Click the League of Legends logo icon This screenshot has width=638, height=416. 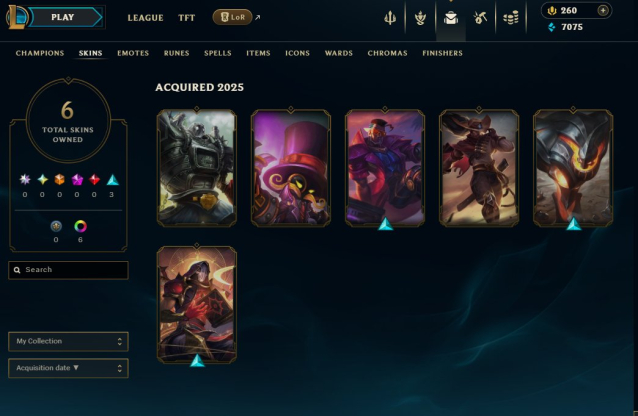17,17
